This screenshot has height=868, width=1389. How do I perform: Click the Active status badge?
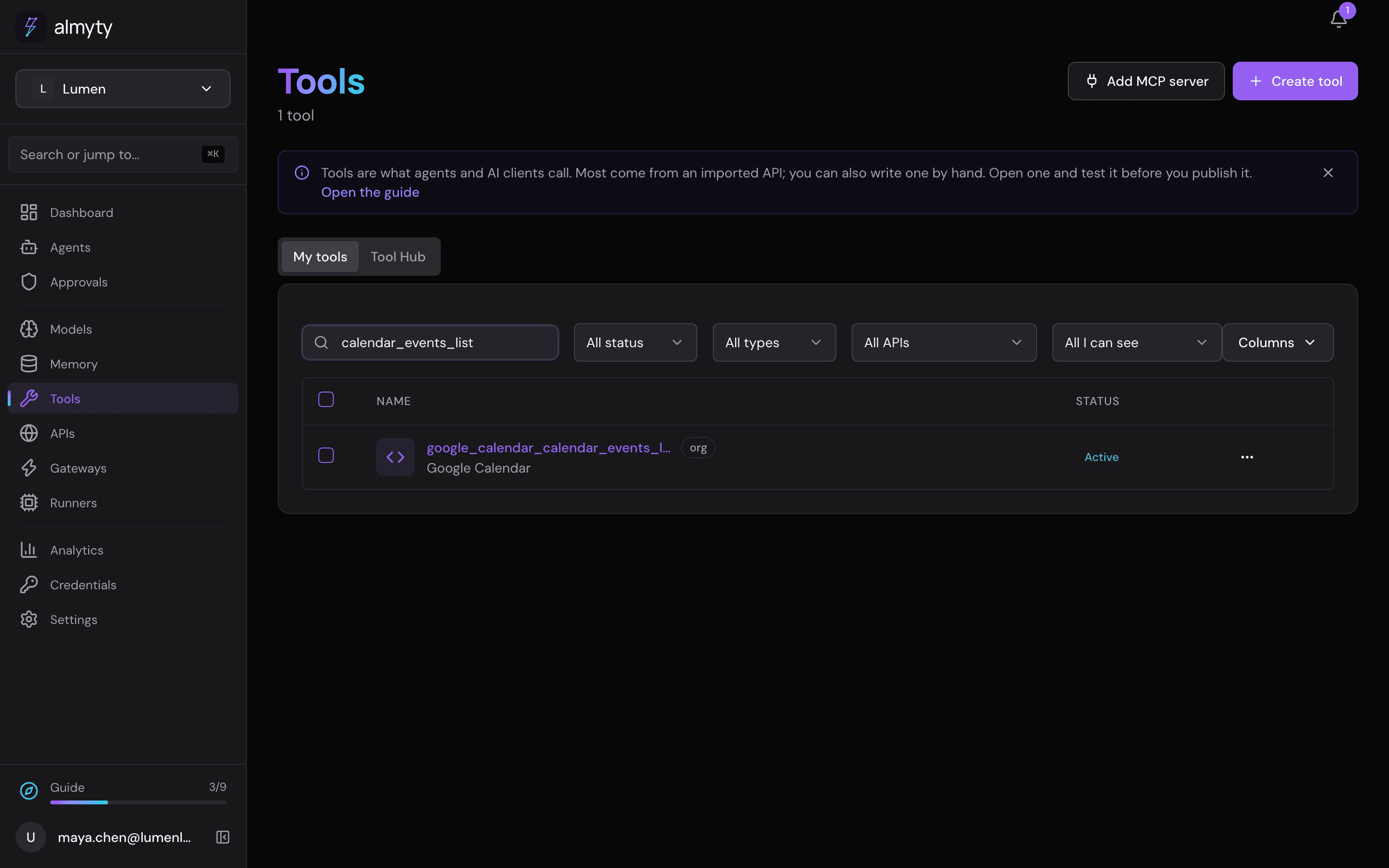pyautogui.click(x=1101, y=457)
